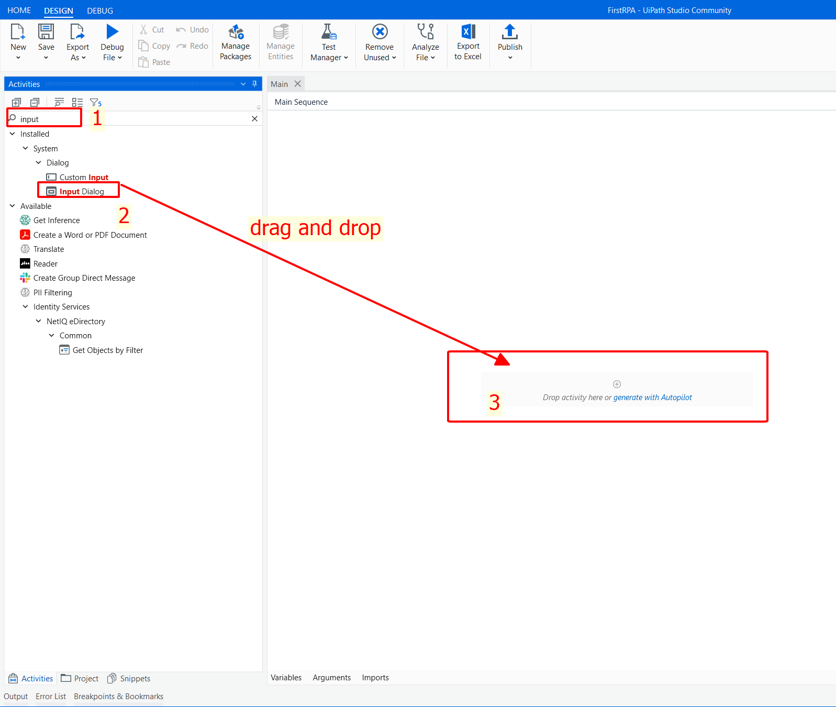
Task: Collapse the Installed tree node
Action: click(x=12, y=134)
